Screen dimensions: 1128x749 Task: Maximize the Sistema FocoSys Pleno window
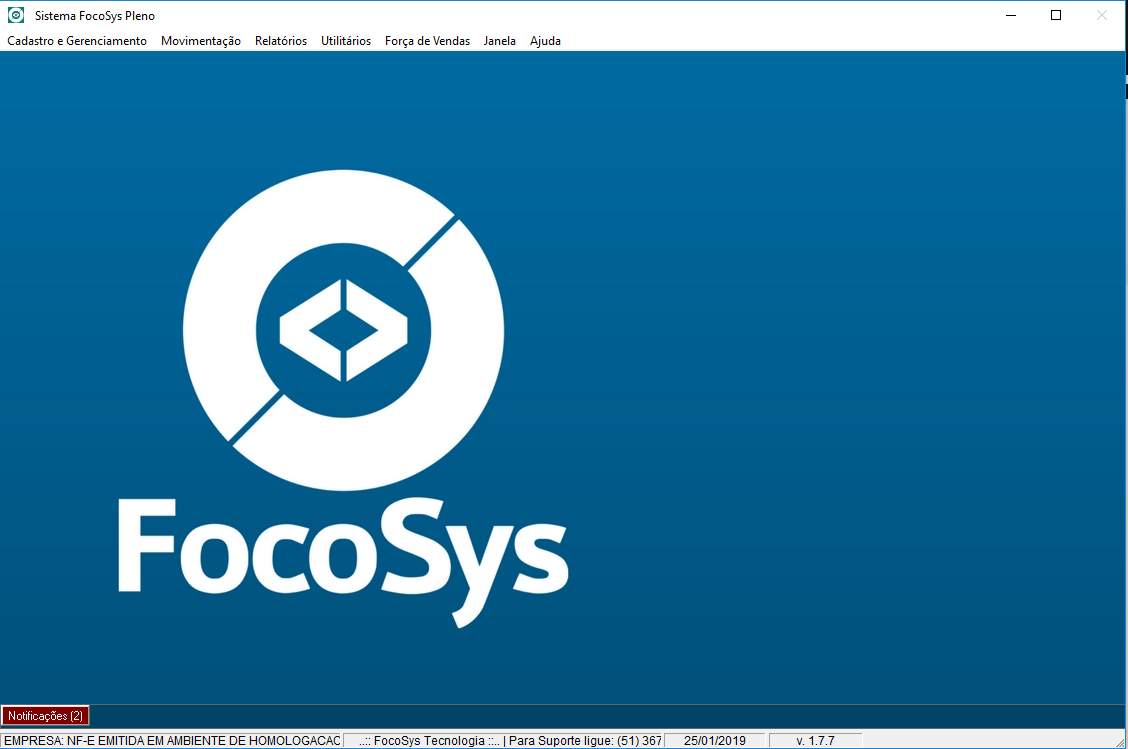[x=1056, y=15]
